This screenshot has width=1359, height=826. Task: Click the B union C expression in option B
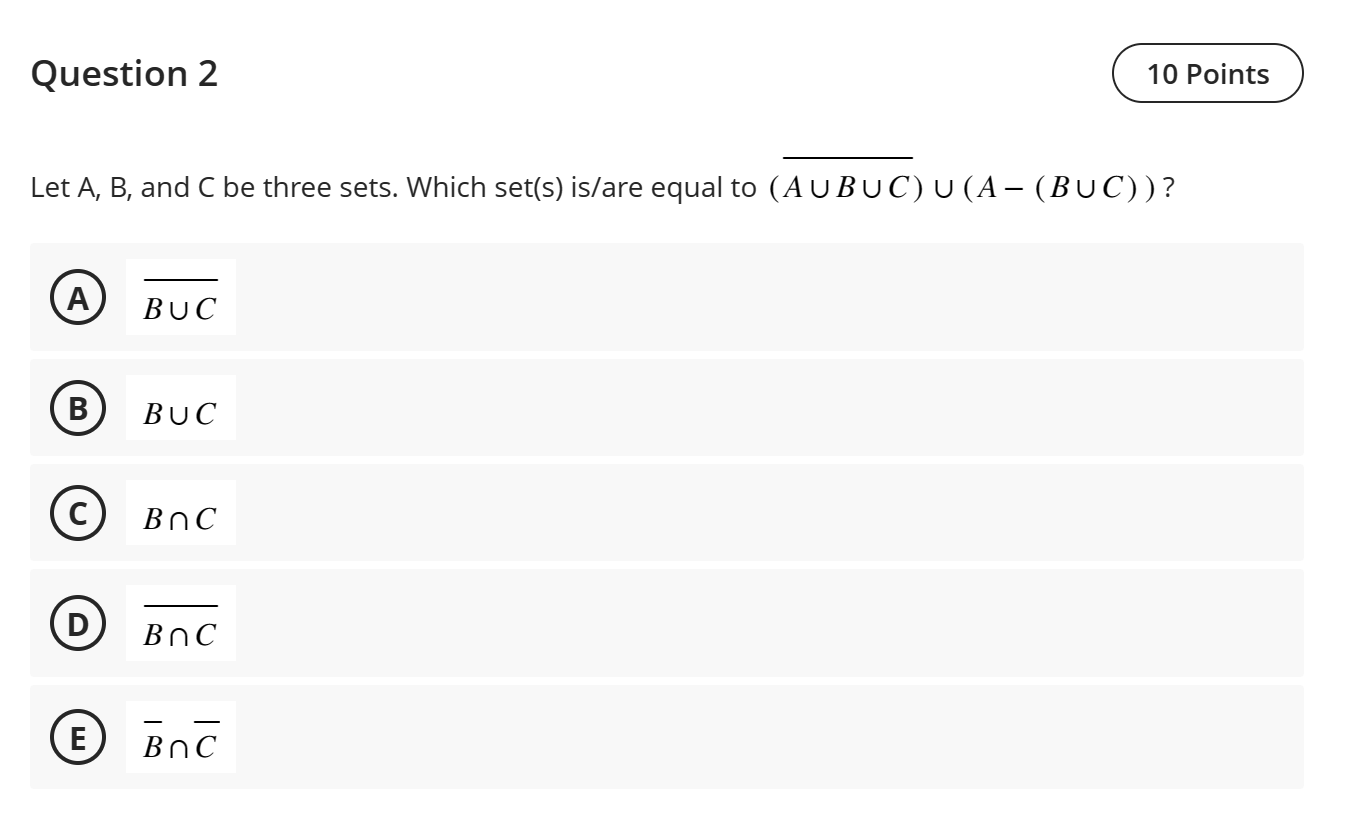(x=180, y=411)
